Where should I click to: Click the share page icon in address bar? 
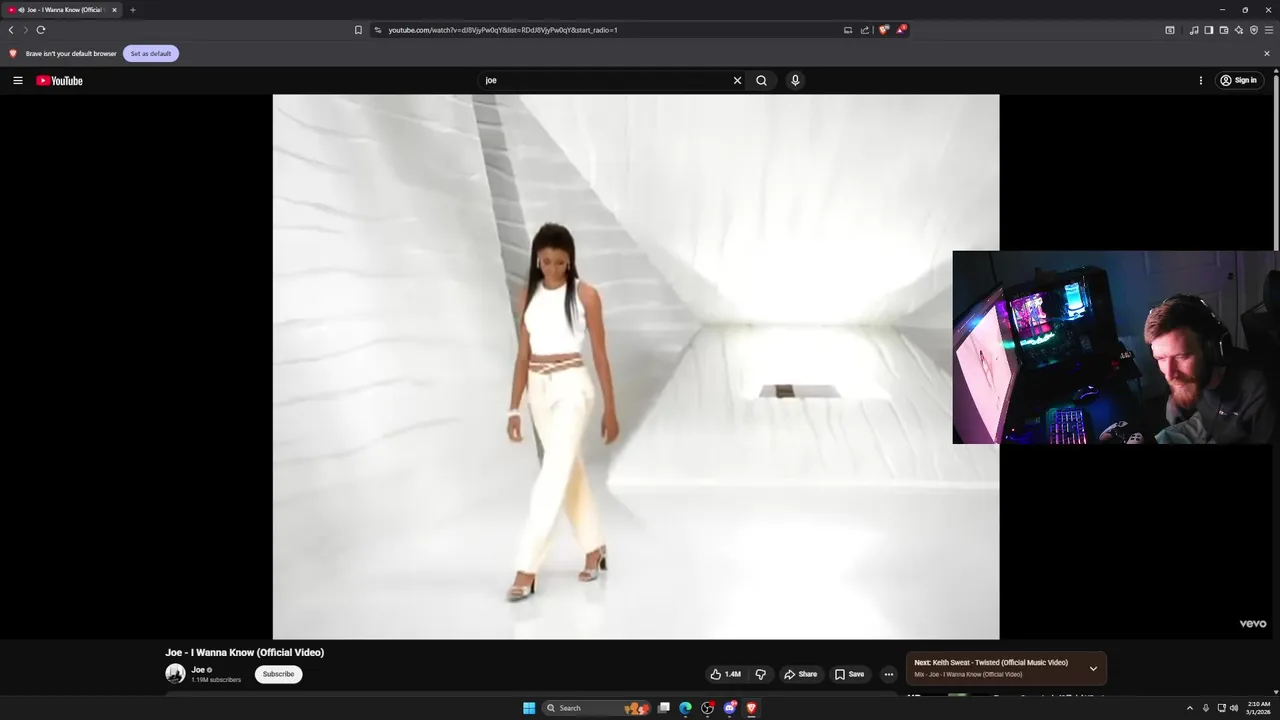pos(865,30)
